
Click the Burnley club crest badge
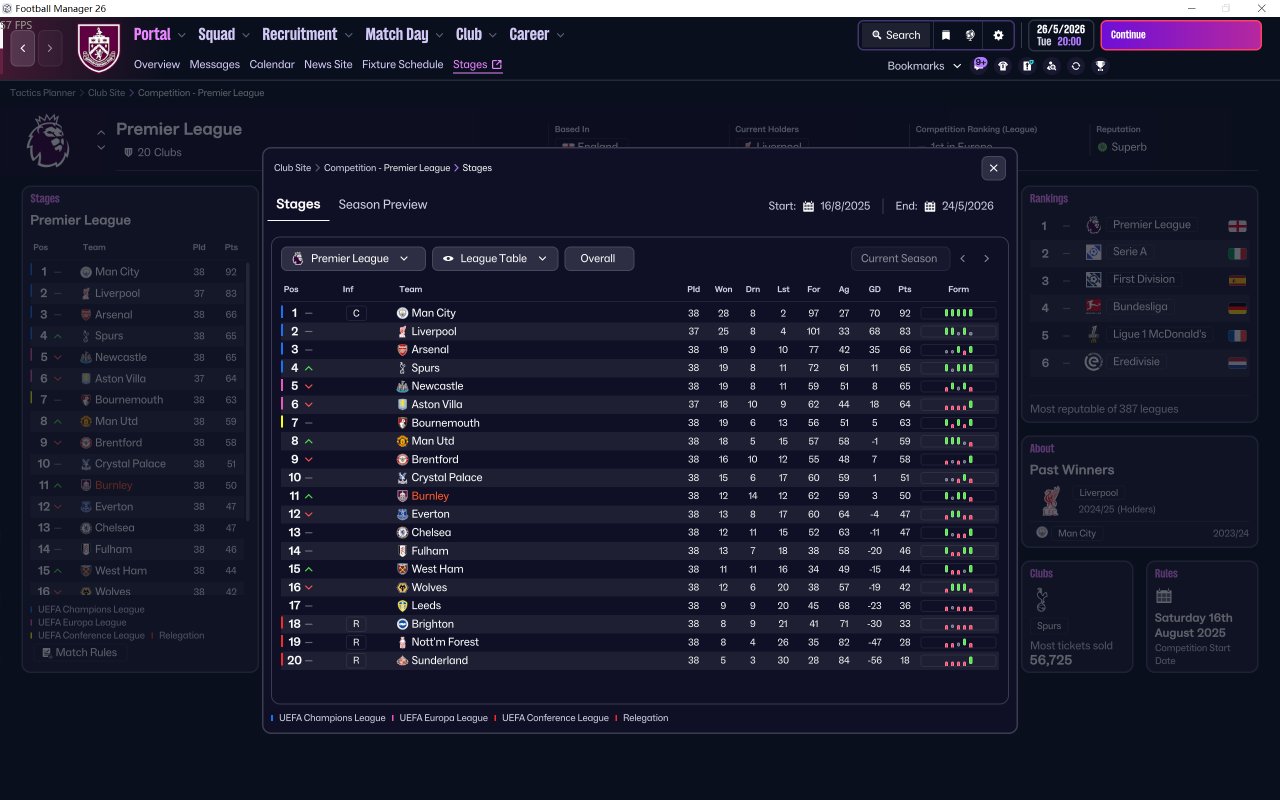click(x=98, y=48)
